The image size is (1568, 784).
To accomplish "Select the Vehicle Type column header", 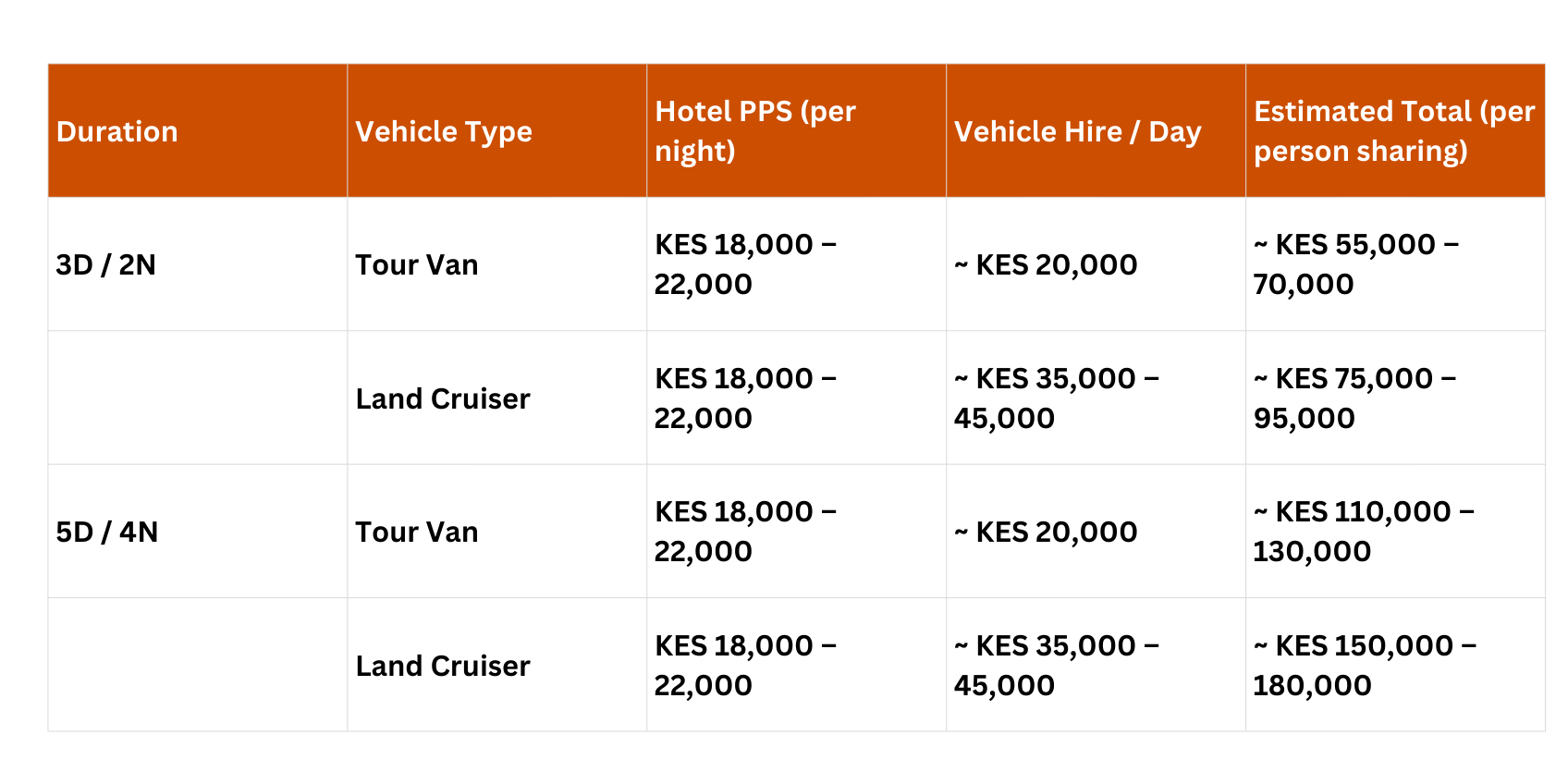I will [x=444, y=131].
